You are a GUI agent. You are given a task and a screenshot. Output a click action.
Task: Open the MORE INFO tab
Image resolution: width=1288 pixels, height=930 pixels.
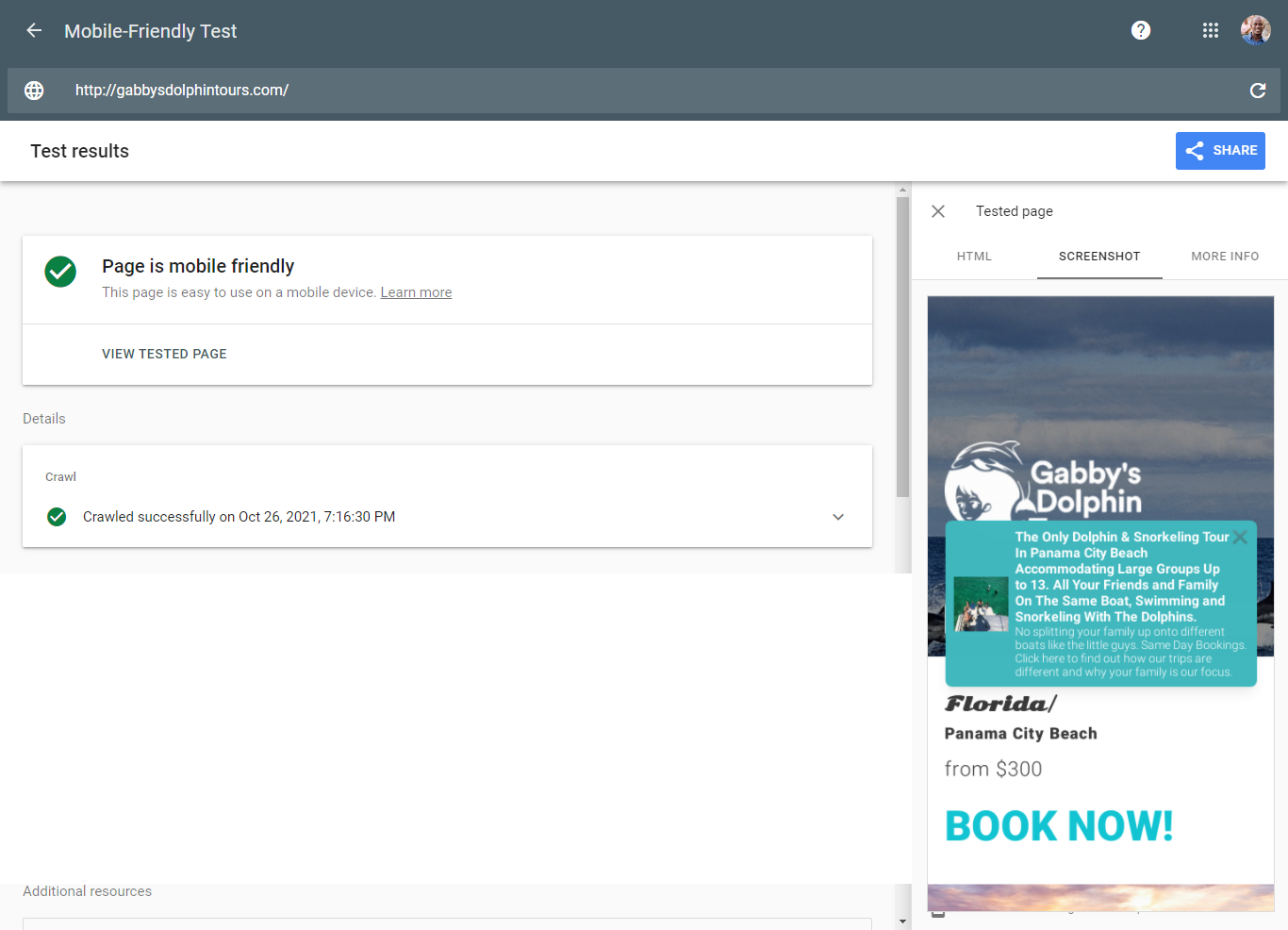pos(1225,257)
